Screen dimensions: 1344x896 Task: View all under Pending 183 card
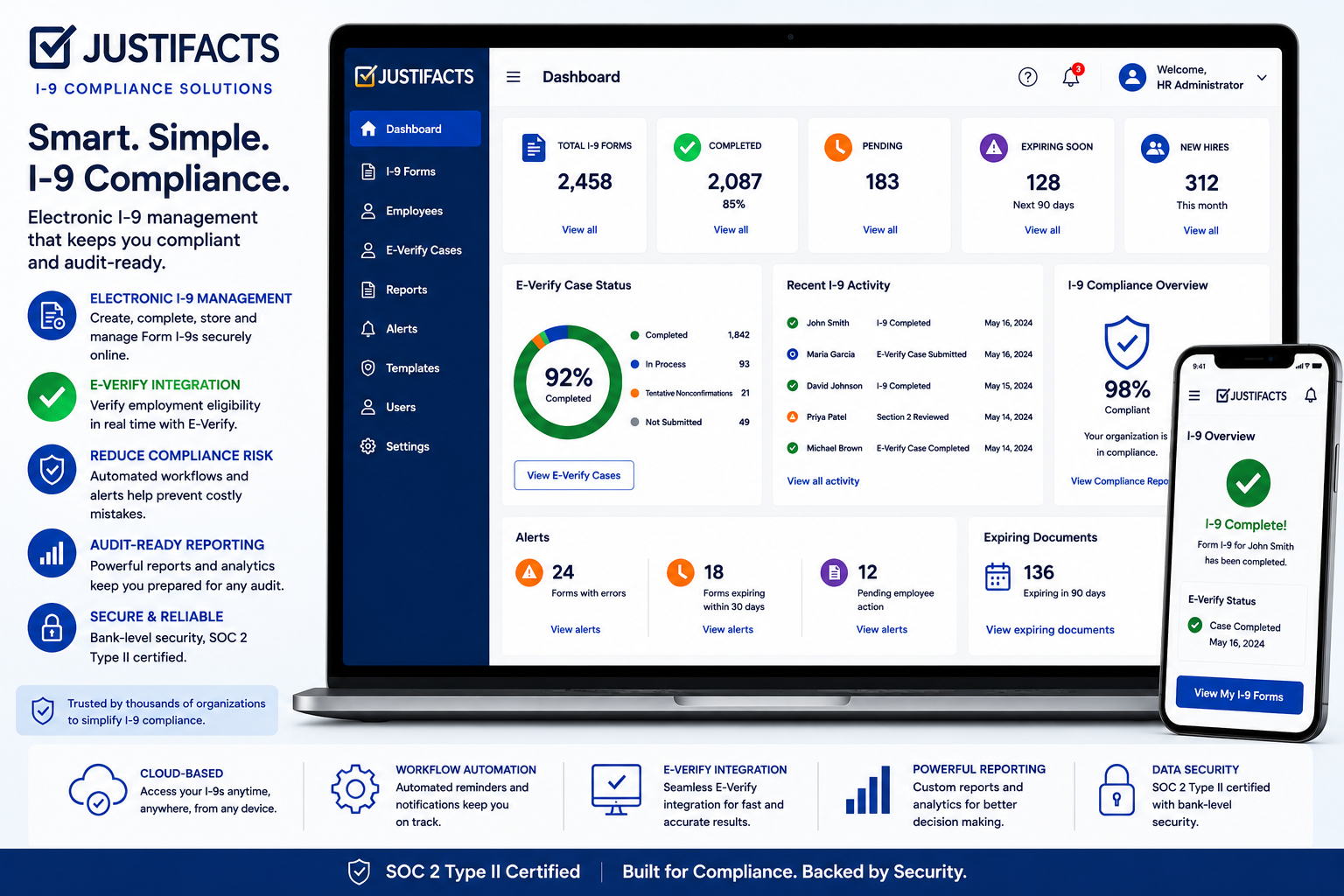click(880, 230)
